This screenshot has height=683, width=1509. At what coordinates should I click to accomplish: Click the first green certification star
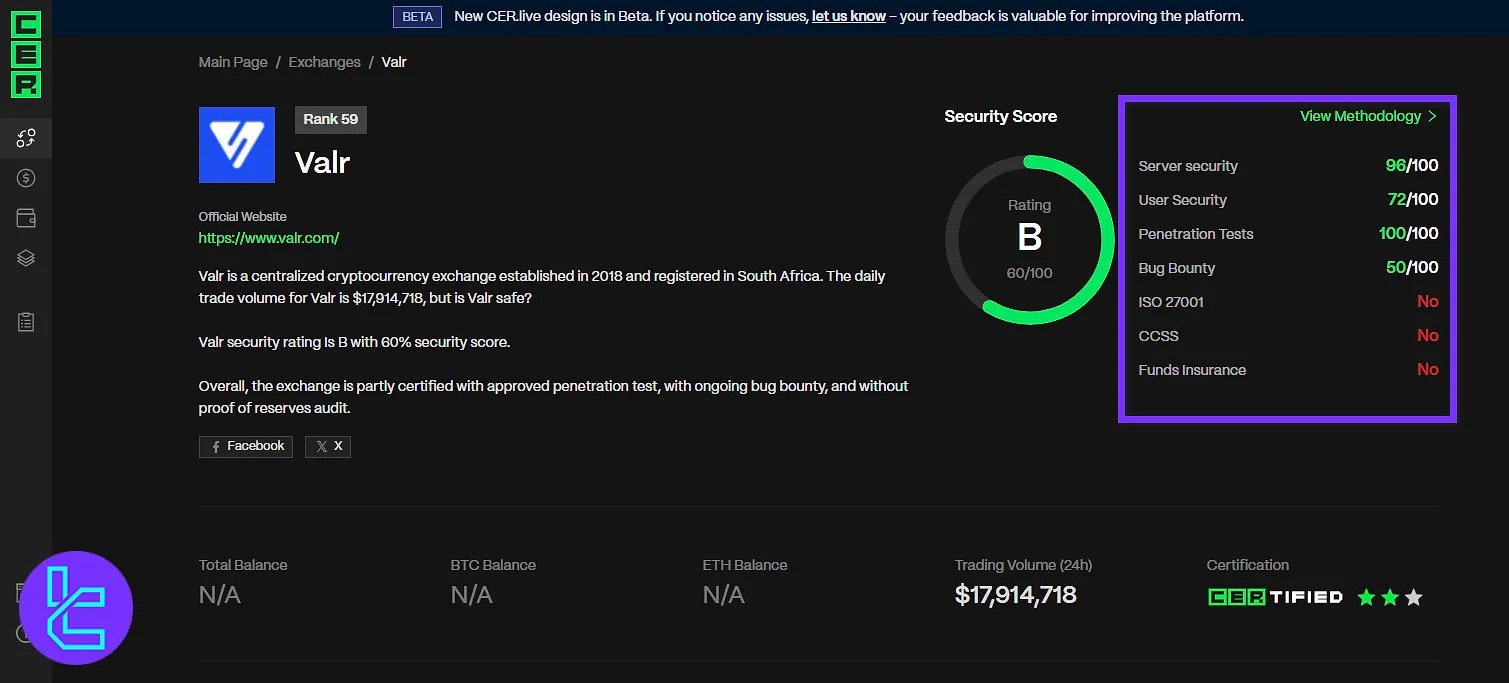[x=1366, y=598]
